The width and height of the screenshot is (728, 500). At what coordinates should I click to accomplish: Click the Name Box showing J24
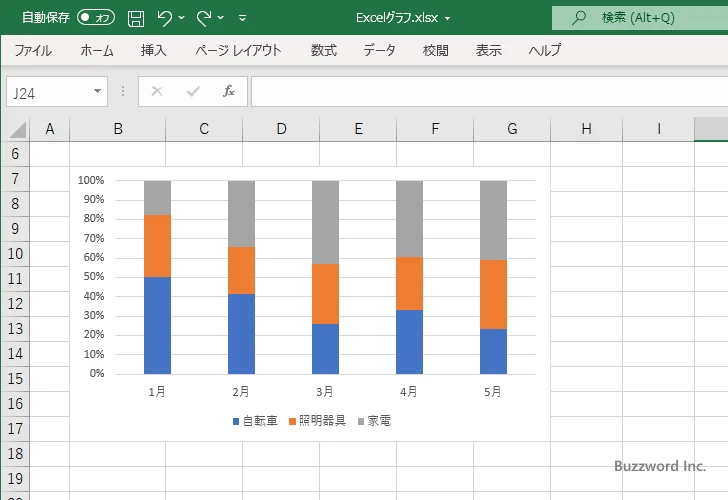pyautogui.click(x=49, y=92)
